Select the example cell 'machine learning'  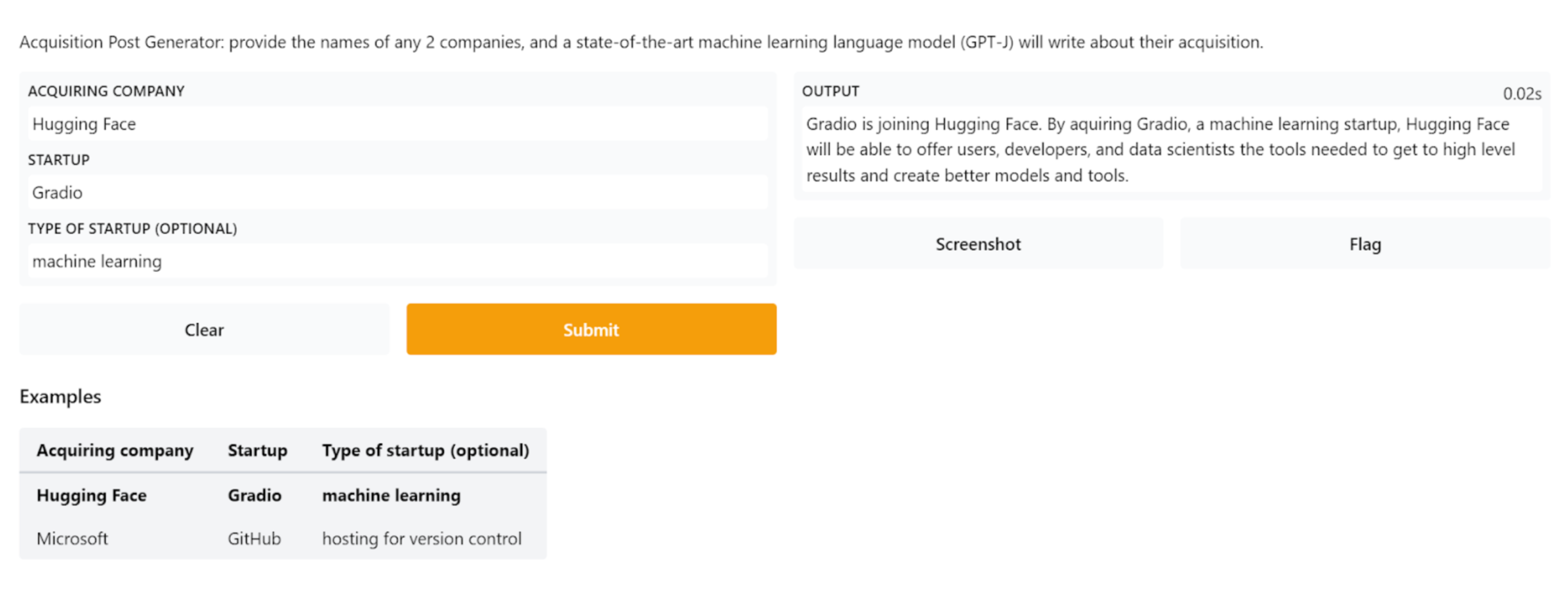tap(391, 495)
